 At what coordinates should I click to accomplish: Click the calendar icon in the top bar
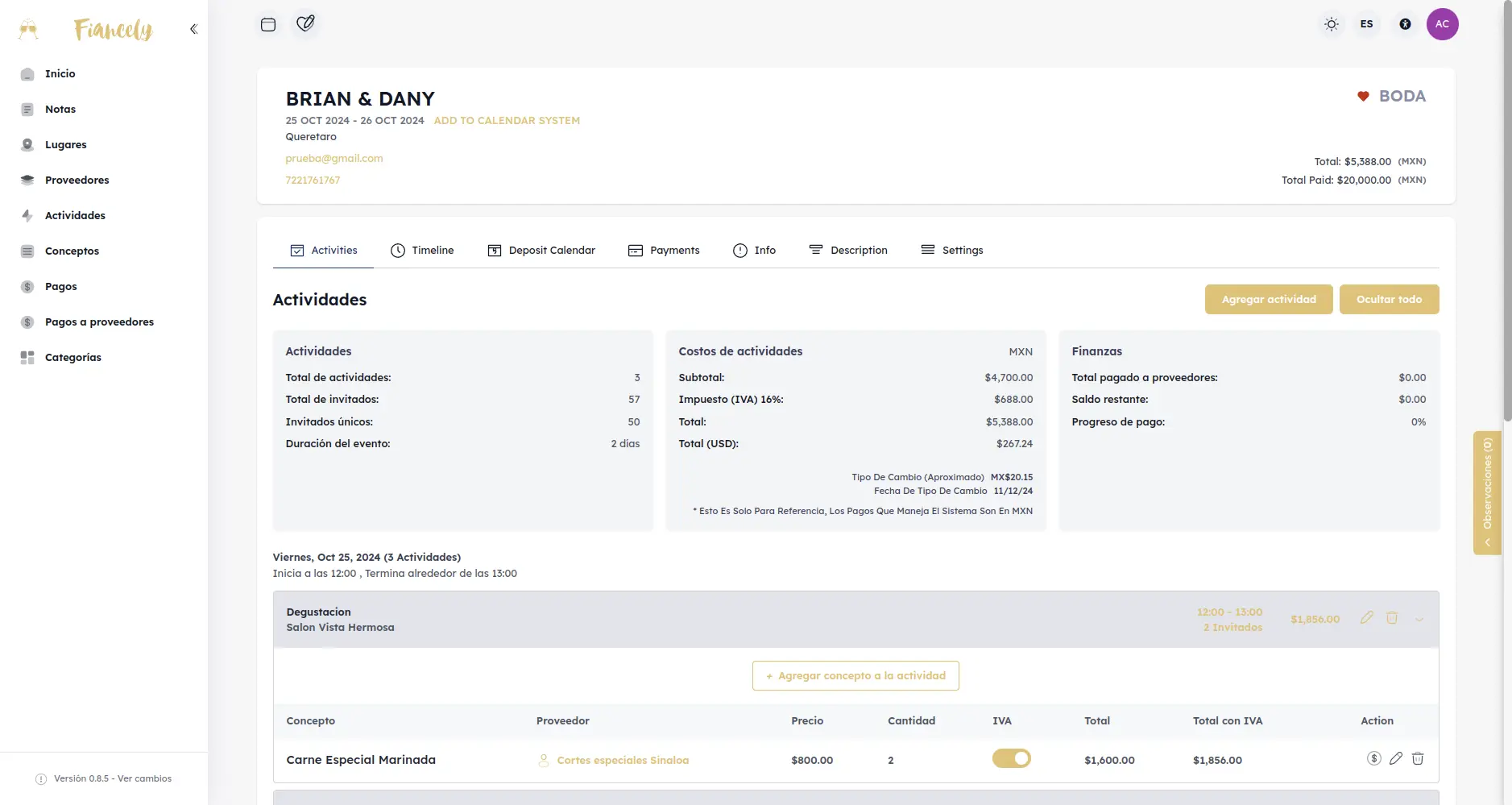(x=268, y=24)
